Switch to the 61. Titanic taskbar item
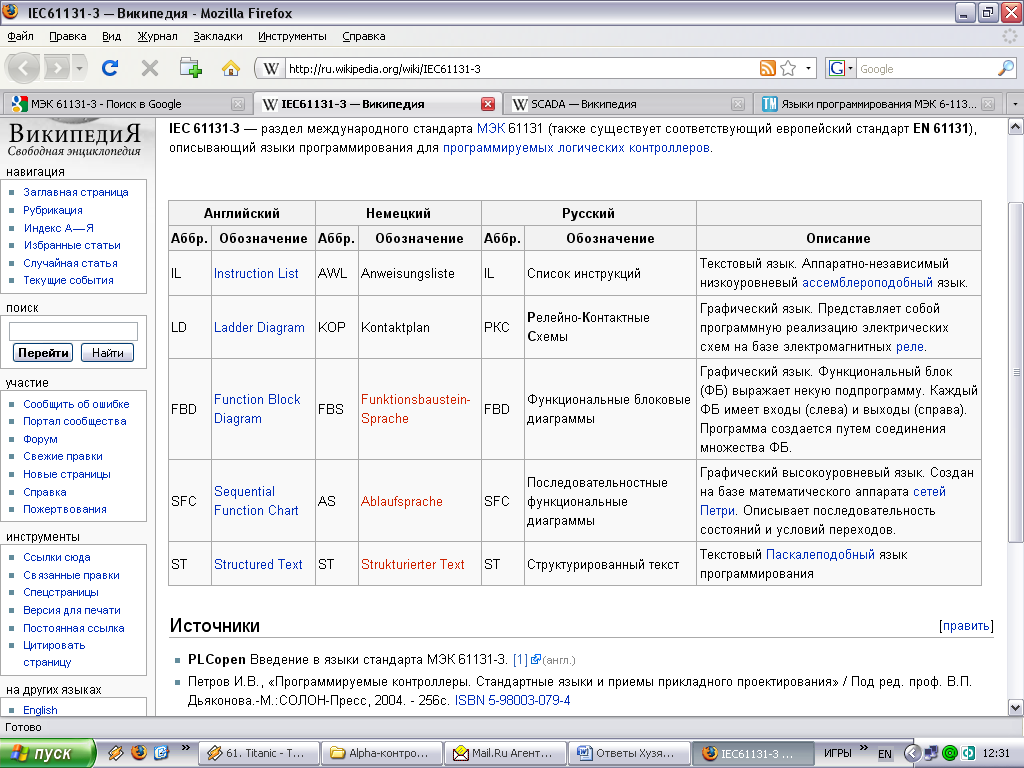Screen dimensions: 1024x768 point(258,753)
